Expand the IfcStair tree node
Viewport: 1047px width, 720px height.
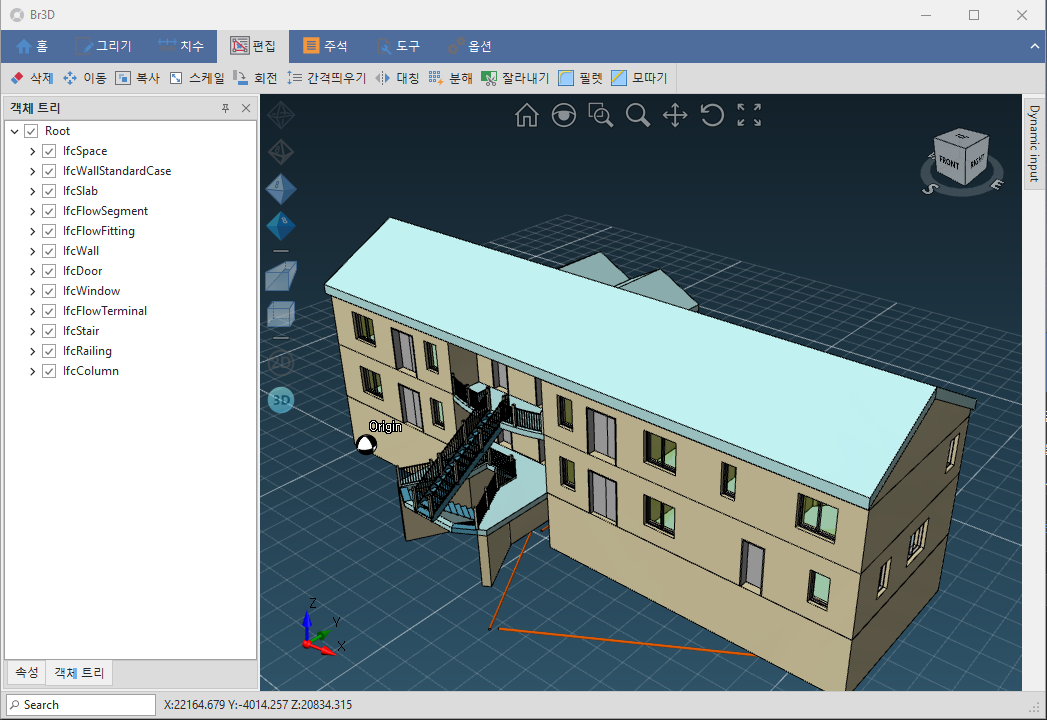pyautogui.click(x=32, y=331)
